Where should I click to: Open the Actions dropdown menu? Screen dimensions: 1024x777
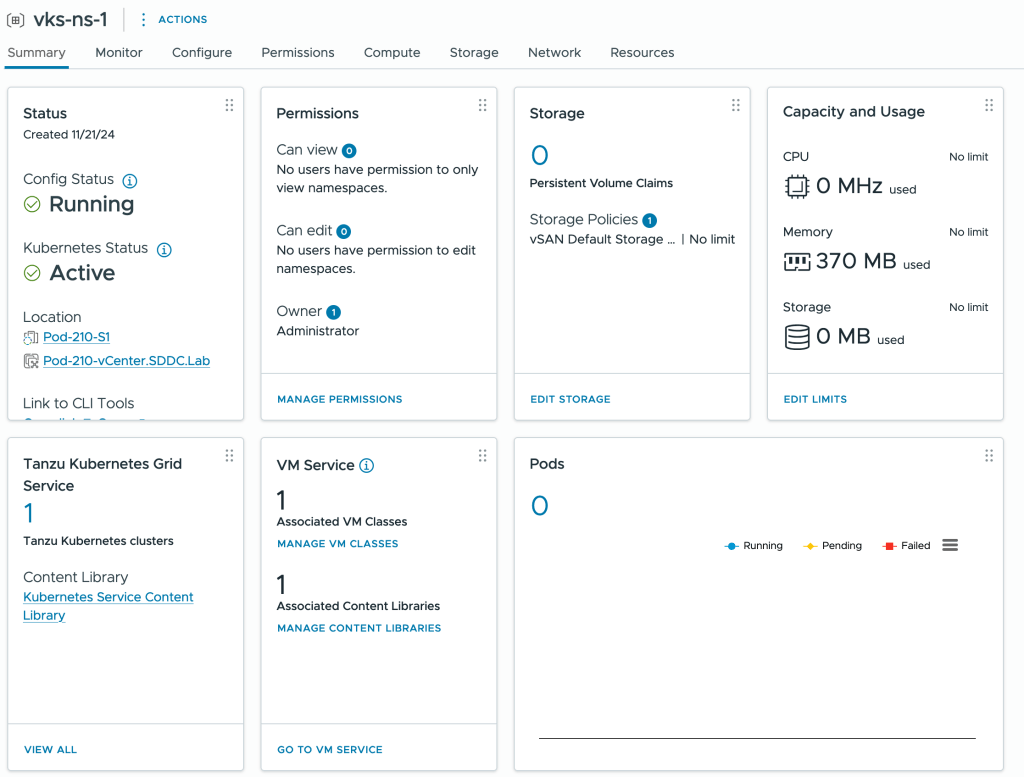pyautogui.click(x=173, y=20)
